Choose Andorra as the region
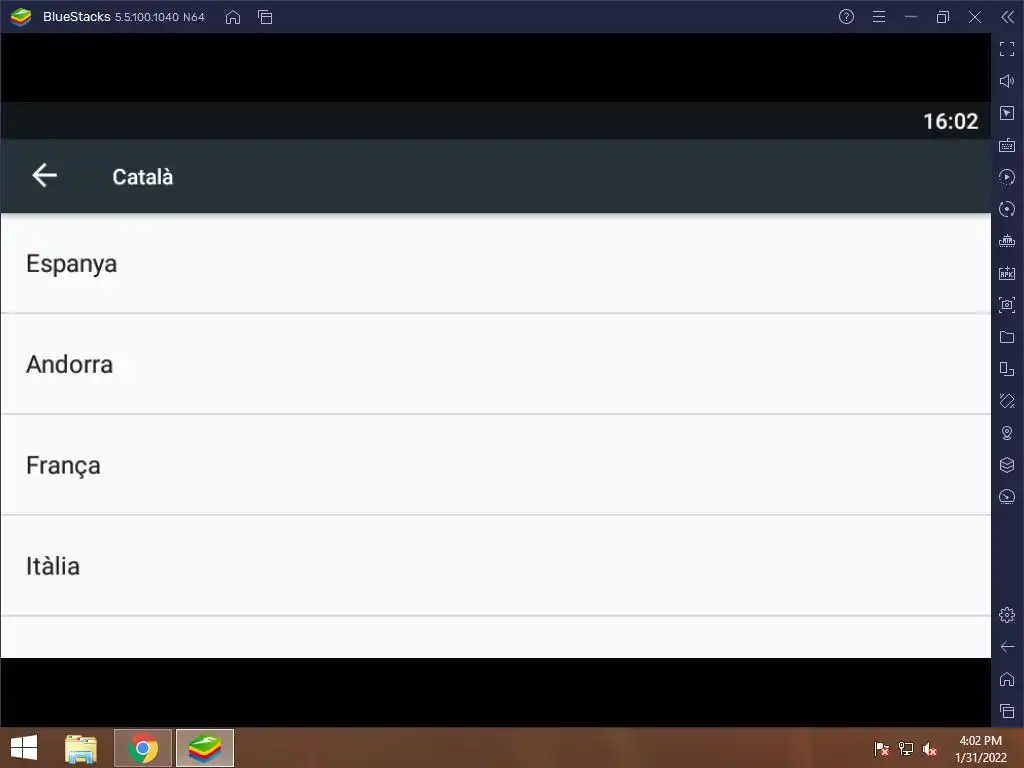The width and height of the screenshot is (1024, 768). [496, 364]
